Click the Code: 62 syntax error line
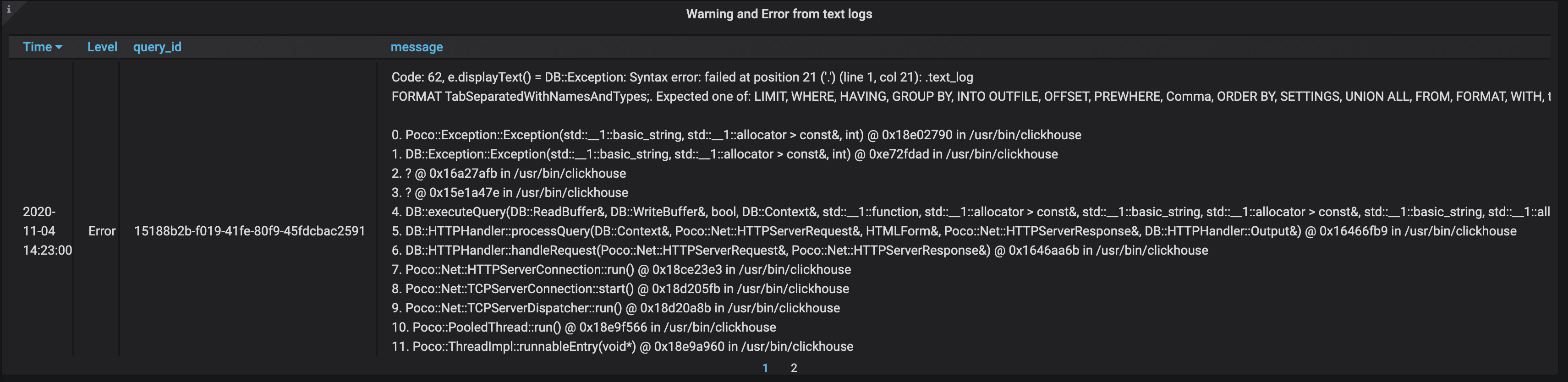1568x382 pixels. click(x=682, y=77)
